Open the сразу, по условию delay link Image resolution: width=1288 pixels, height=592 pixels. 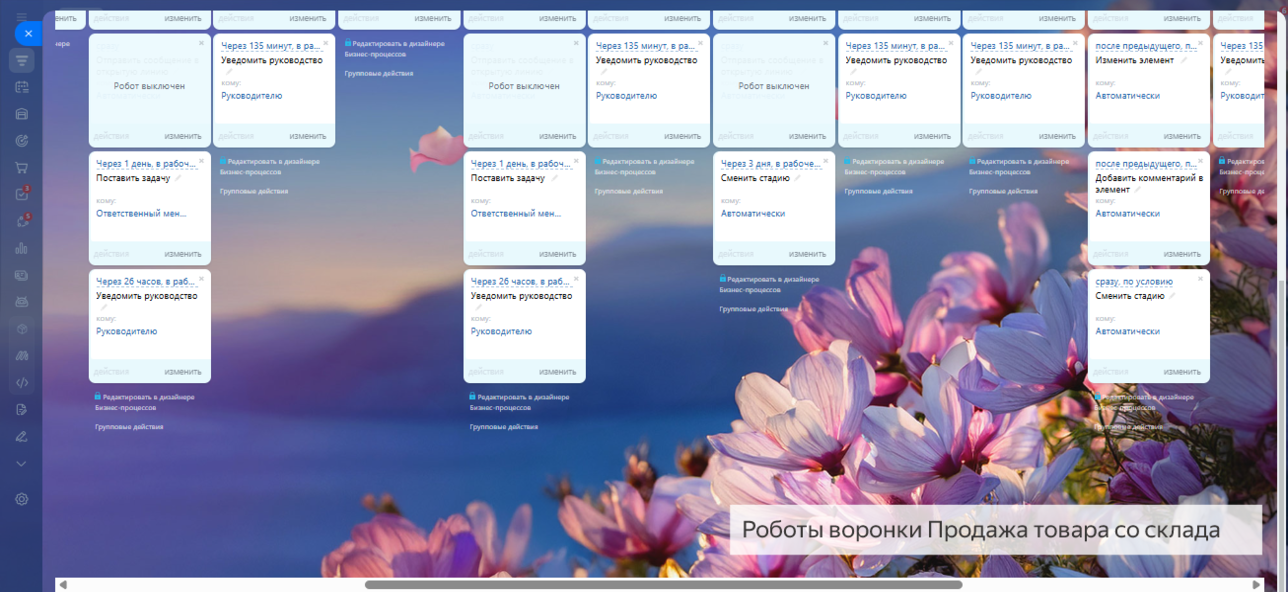point(1134,282)
